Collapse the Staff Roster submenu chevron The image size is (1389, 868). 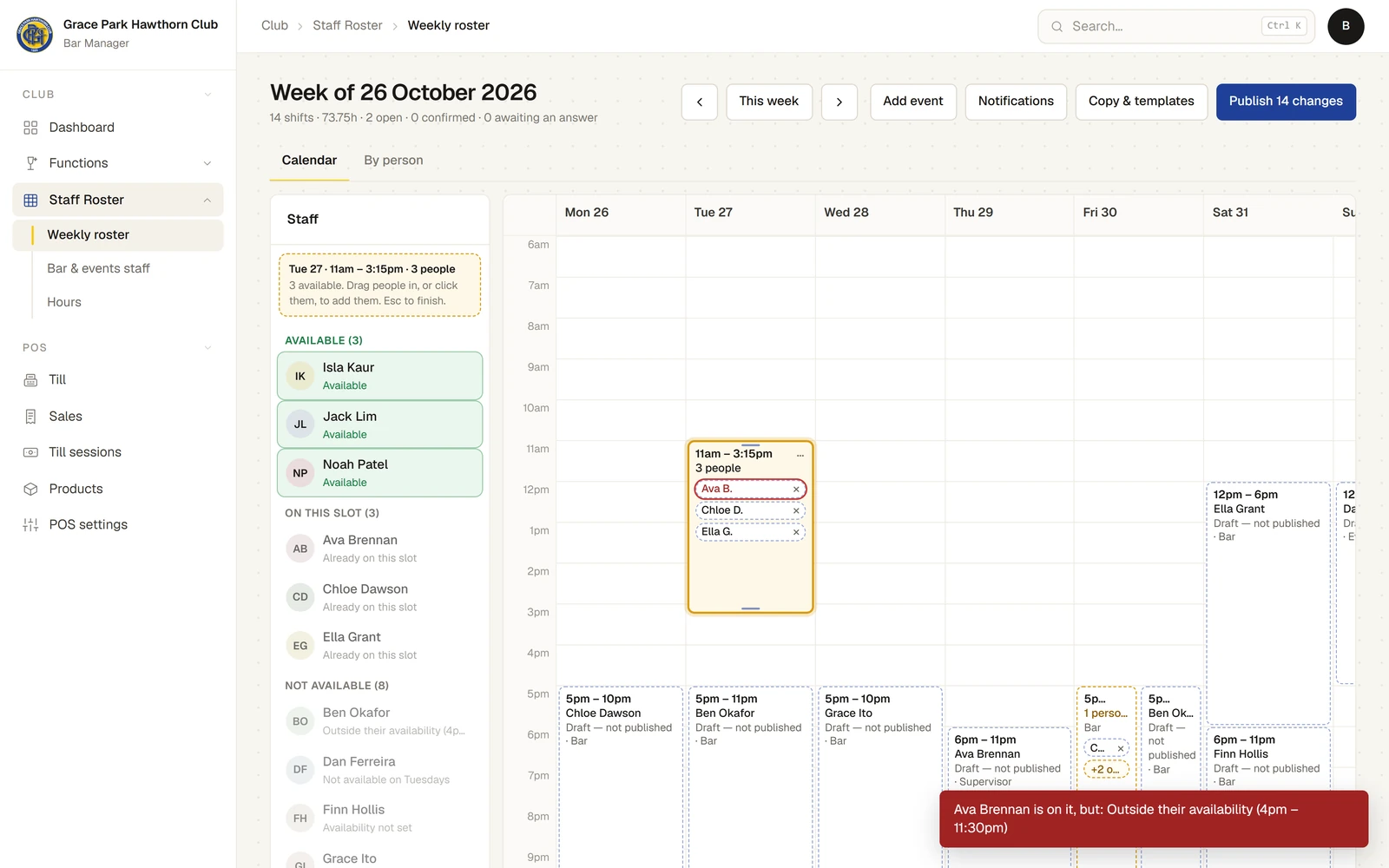pos(207,201)
